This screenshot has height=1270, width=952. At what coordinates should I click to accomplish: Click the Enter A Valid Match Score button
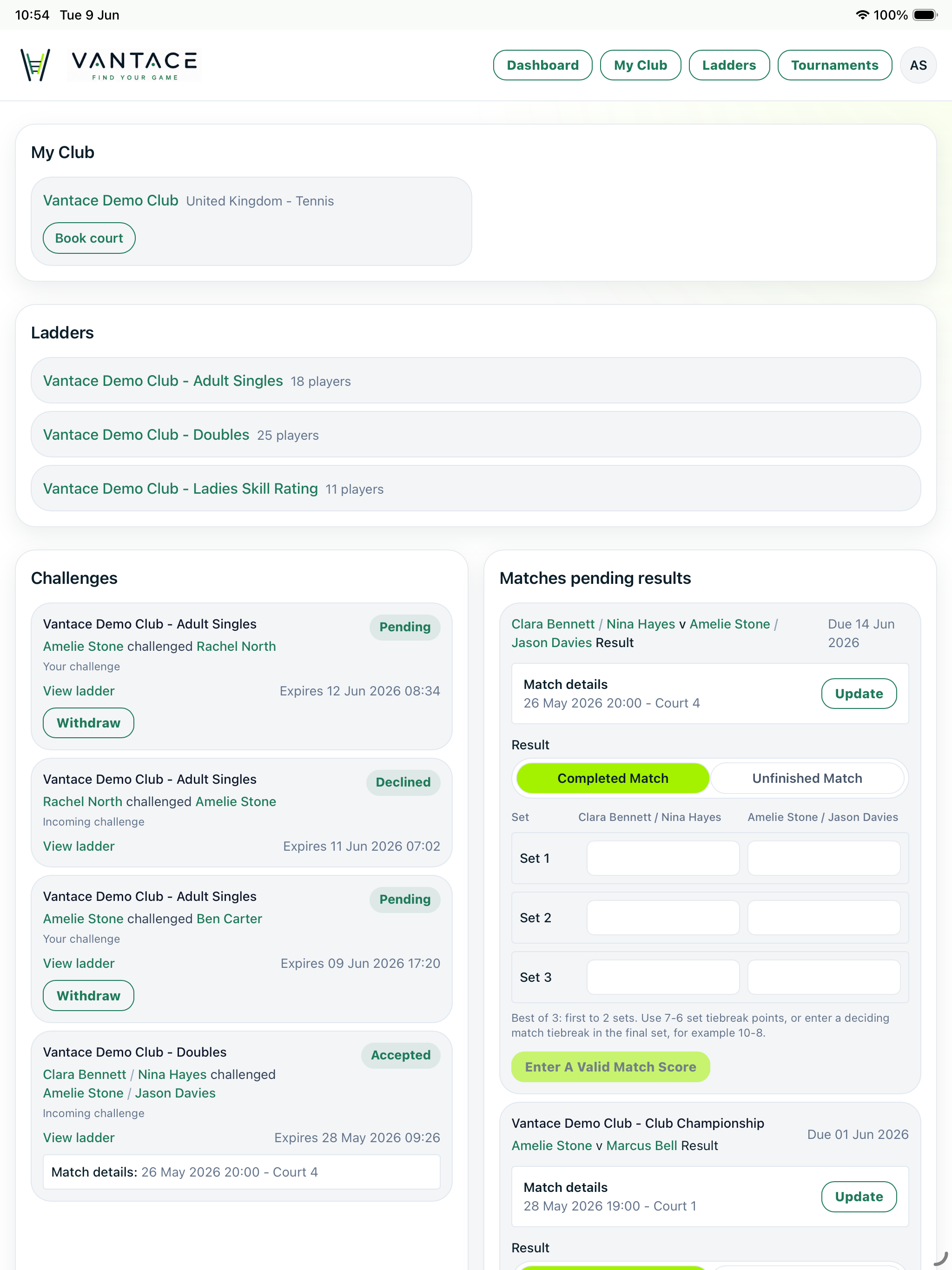[x=610, y=1067]
